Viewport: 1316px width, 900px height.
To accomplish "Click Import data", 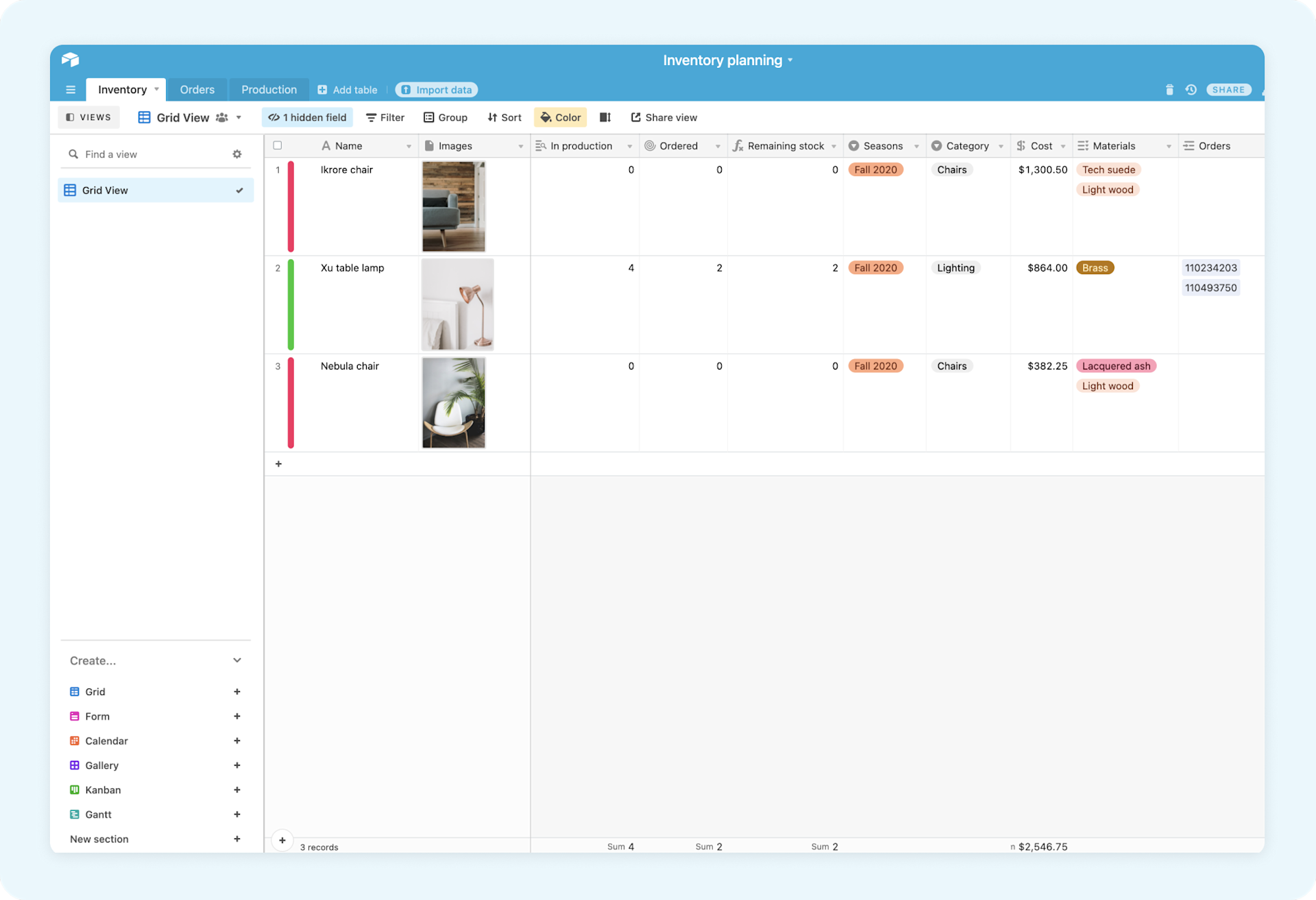I will pos(436,90).
